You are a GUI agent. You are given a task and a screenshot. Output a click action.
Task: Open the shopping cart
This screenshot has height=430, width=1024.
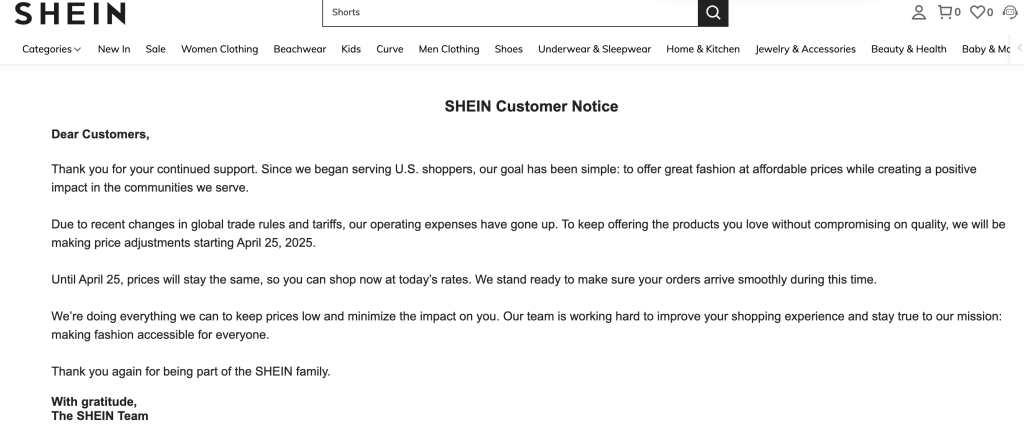pos(947,12)
